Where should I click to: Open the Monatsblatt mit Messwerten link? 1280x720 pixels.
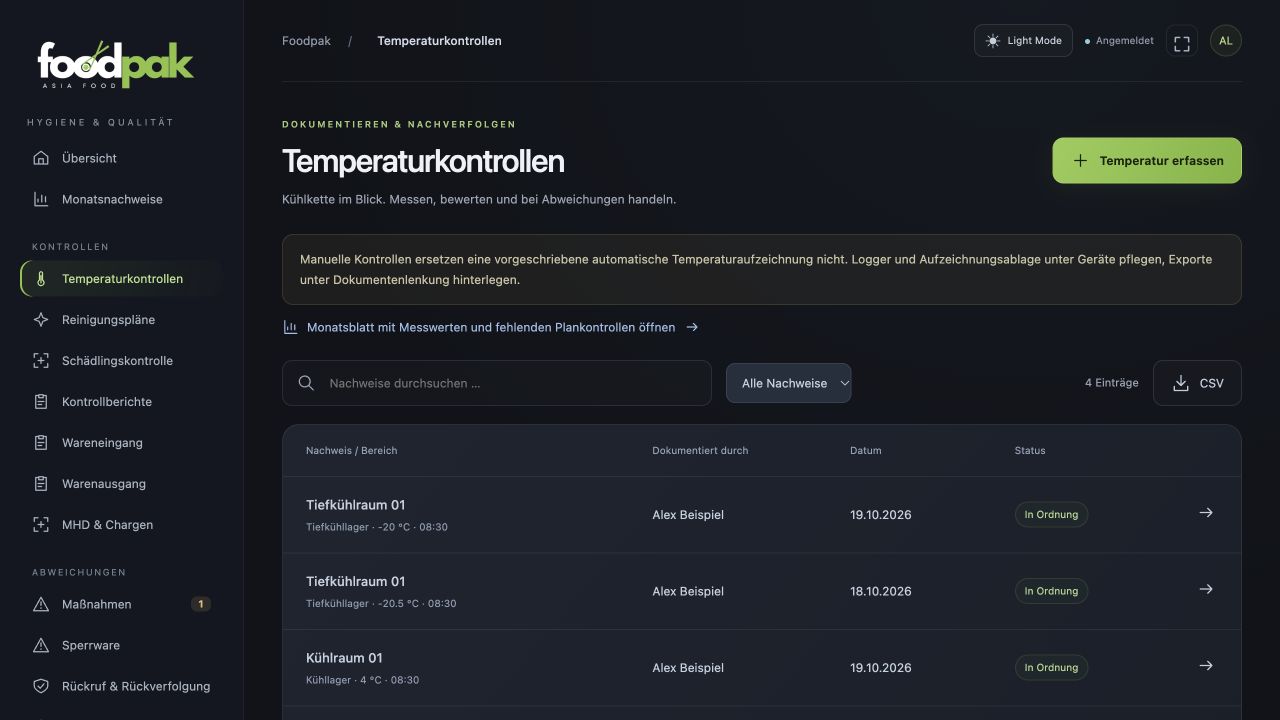(490, 327)
